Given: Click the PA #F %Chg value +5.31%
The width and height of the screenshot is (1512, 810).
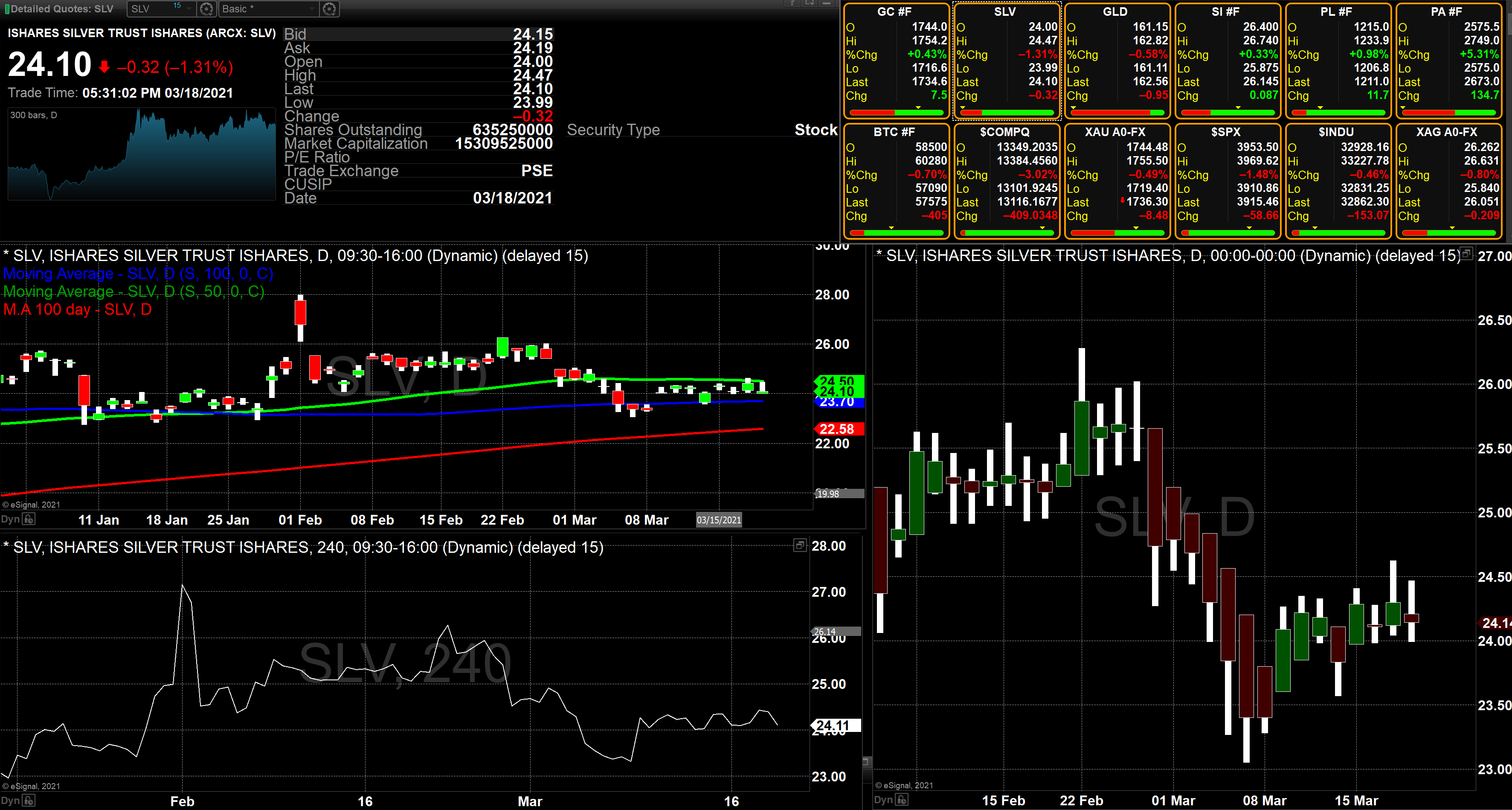Looking at the screenshot, I should [x=1479, y=54].
